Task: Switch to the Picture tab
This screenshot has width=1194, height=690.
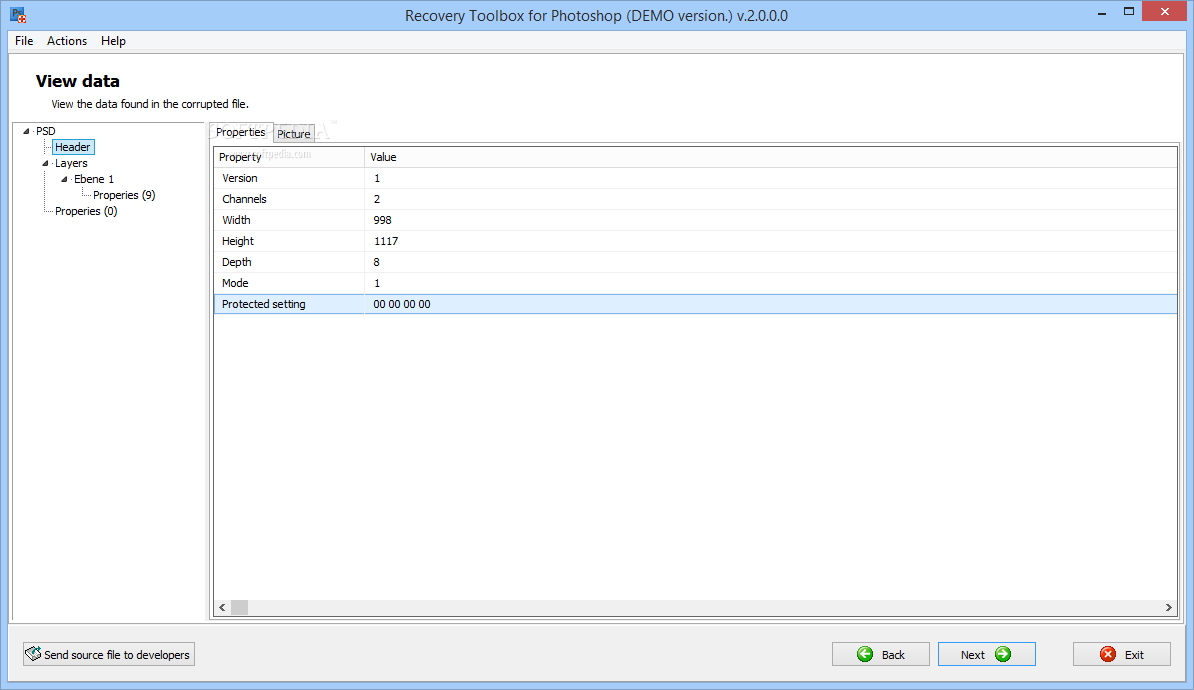Action: pyautogui.click(x=294, y=133)
